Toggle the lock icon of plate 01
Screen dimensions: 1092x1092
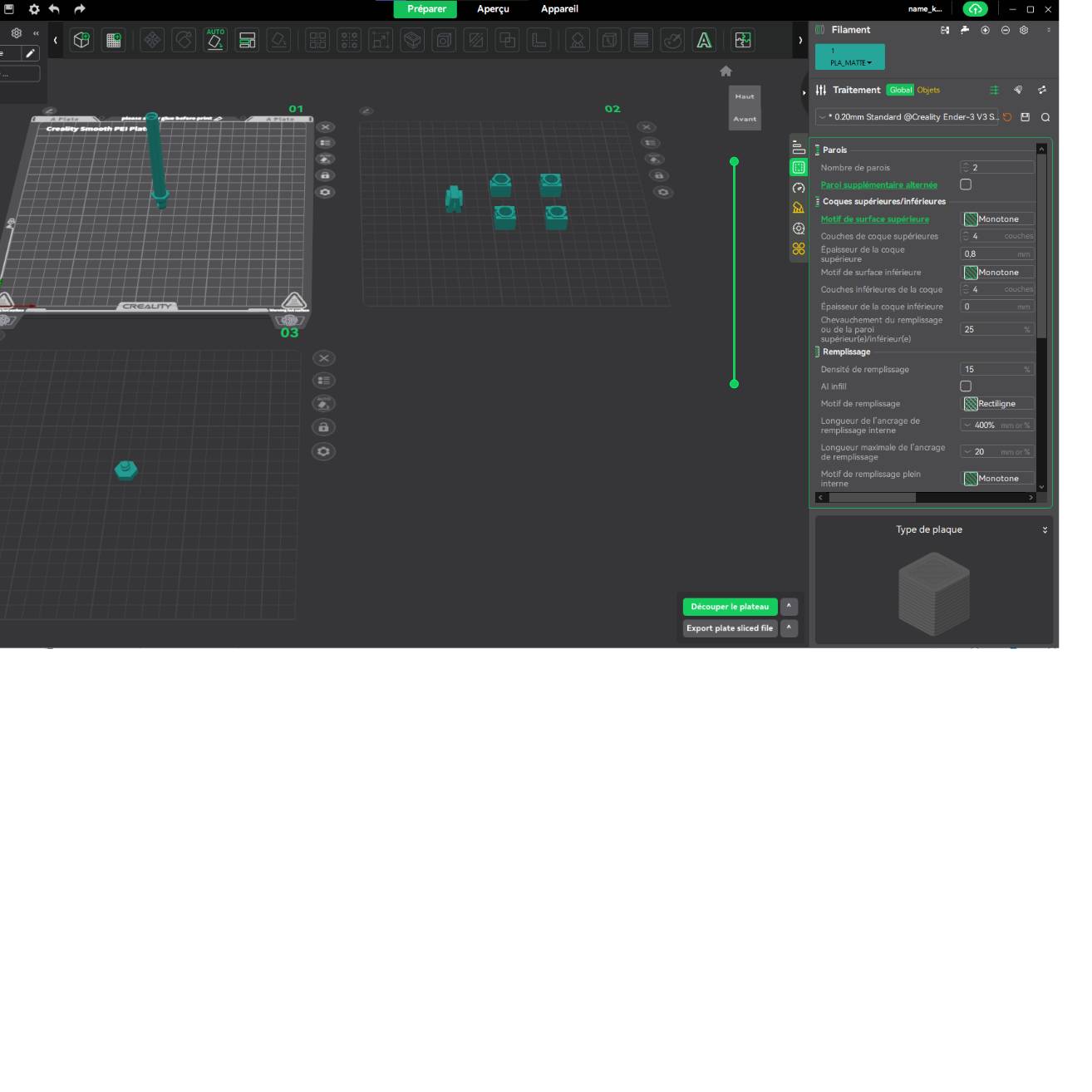326,175
